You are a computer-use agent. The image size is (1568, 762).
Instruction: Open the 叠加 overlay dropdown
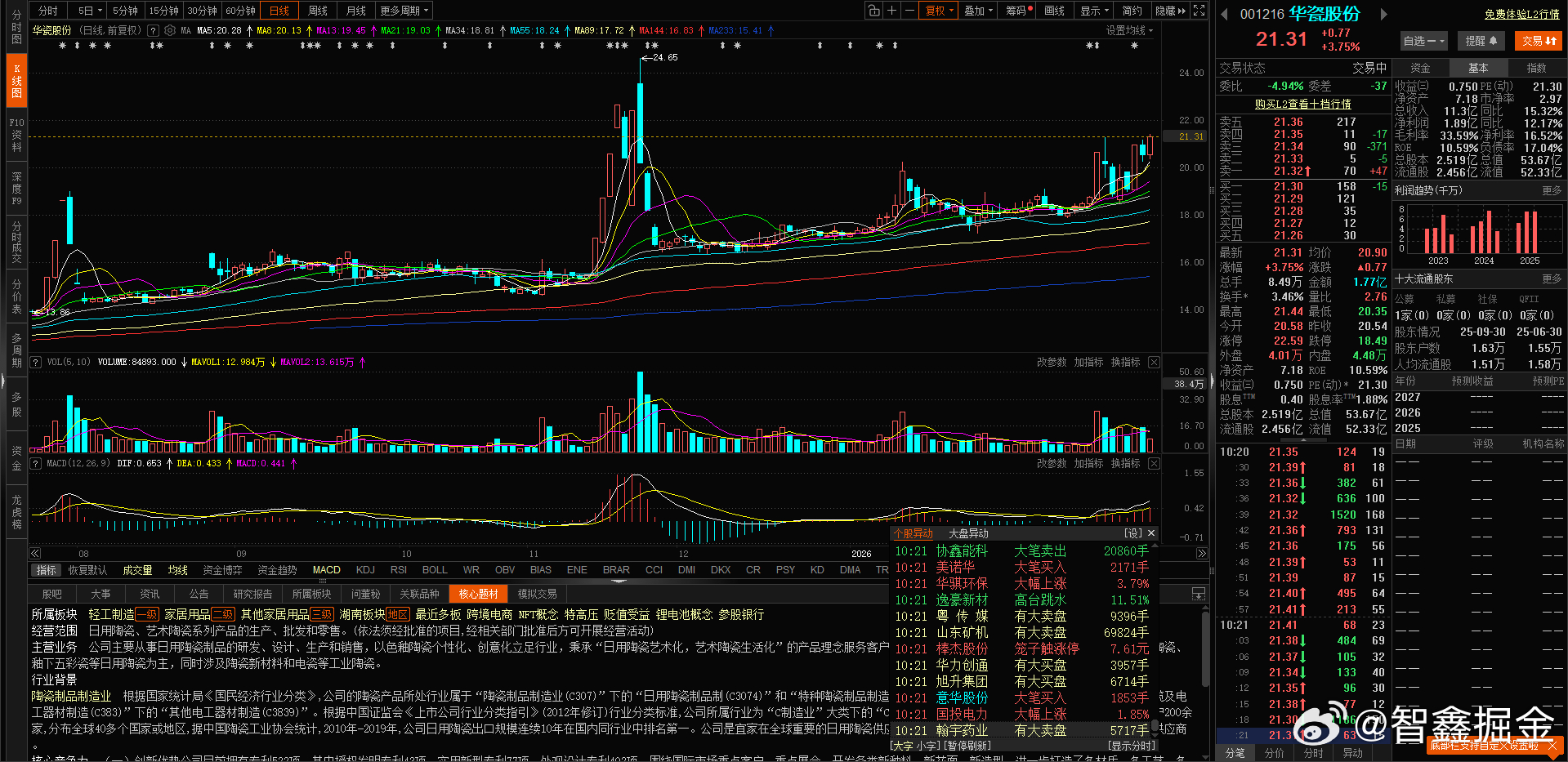coord(978,11)
